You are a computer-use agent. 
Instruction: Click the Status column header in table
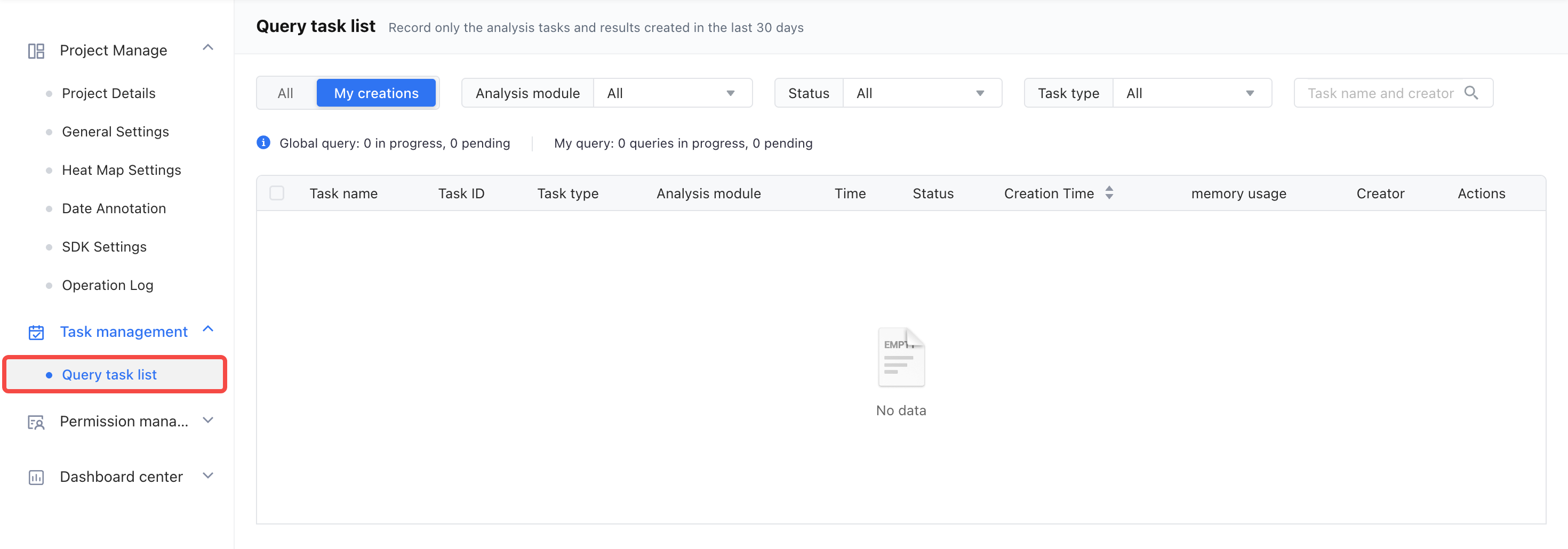932,193
